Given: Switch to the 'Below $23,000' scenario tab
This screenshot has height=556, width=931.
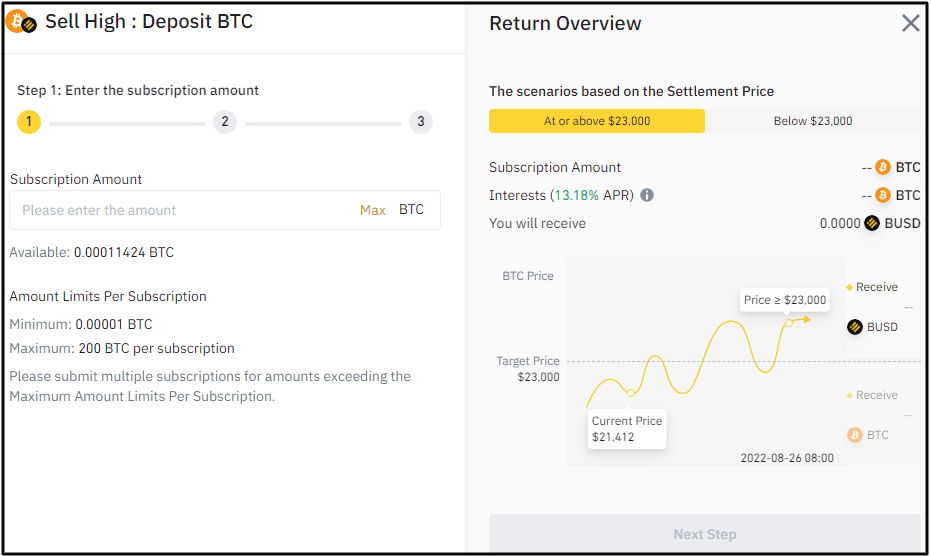Looking at the screenshot, I should (813, 121).
